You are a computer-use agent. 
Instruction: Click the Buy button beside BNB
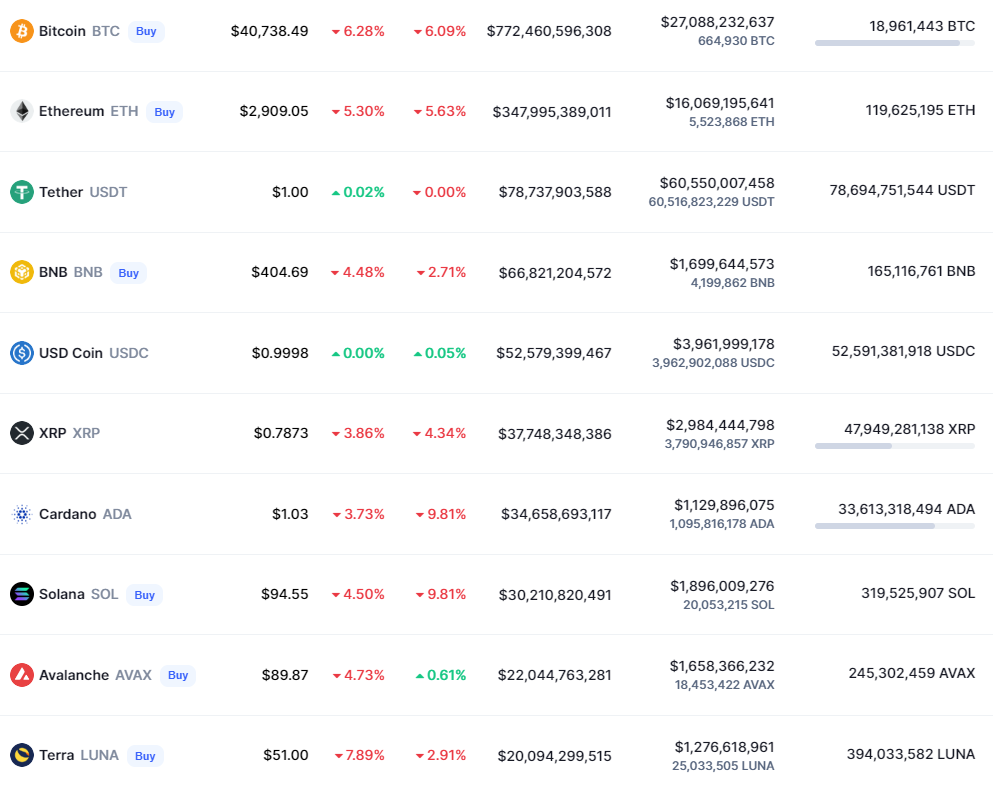tap(129, 273)
